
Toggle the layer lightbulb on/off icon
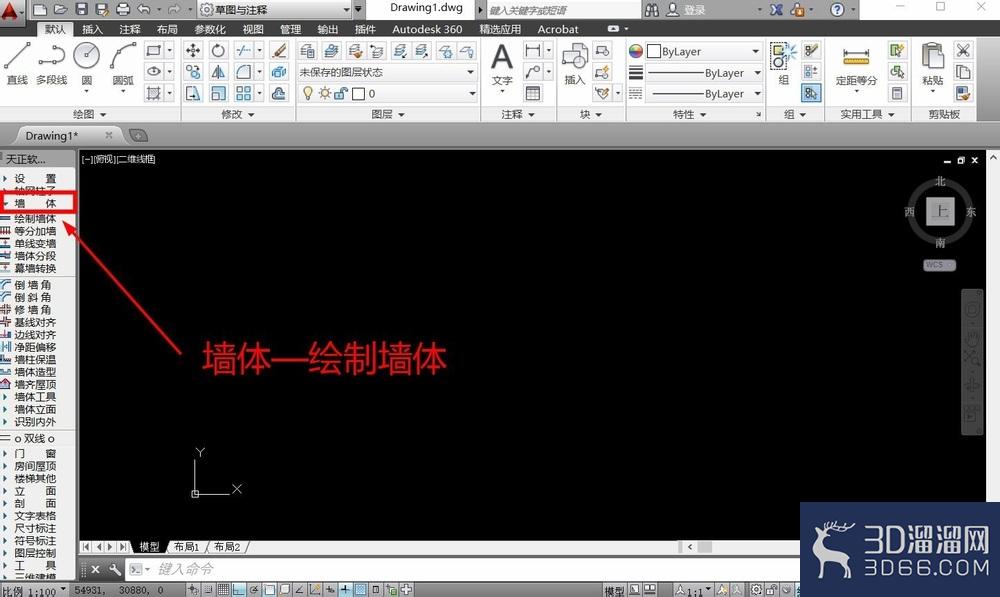click(308, 93)
